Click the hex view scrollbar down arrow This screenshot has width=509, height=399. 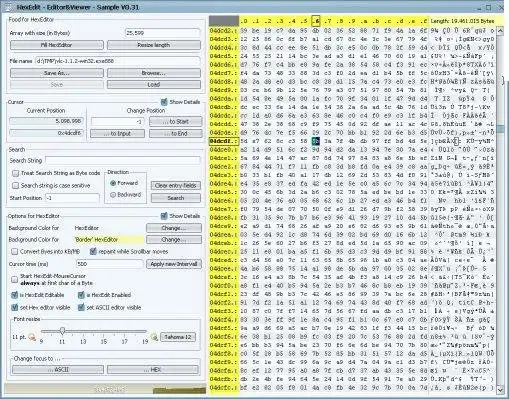pos(500,389)
